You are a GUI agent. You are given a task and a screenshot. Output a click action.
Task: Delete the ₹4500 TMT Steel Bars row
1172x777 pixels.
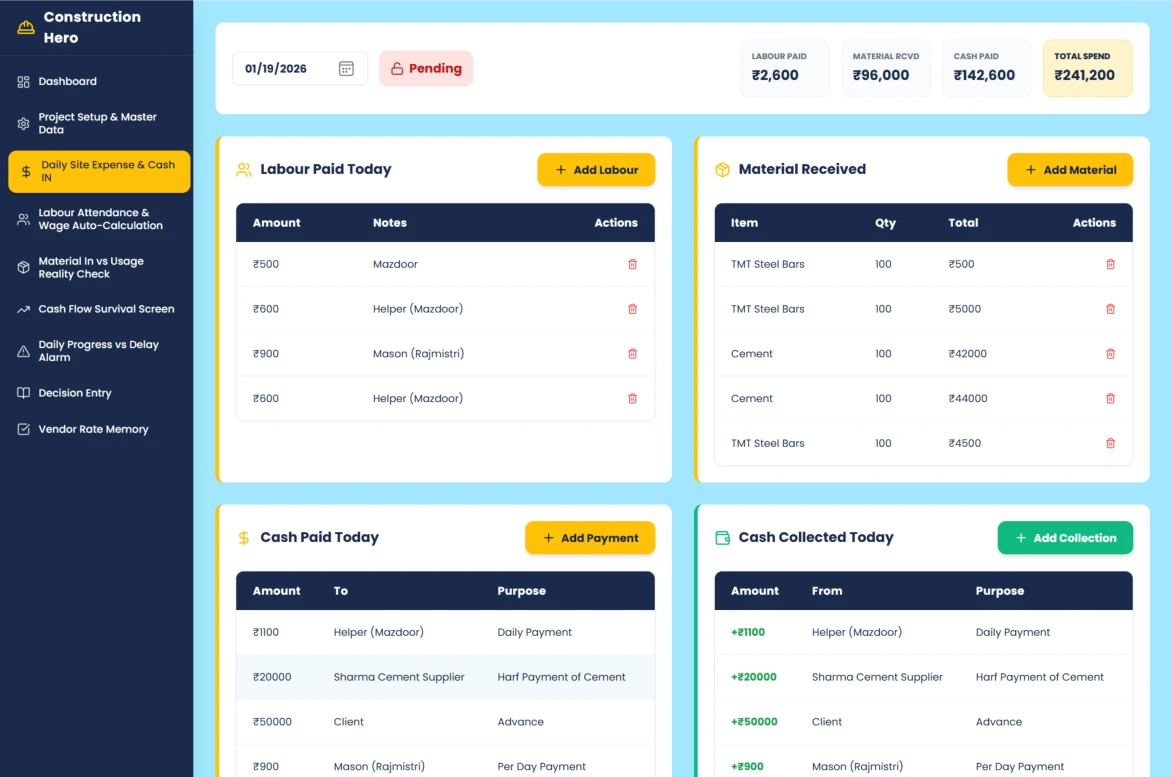point(1110,443)
